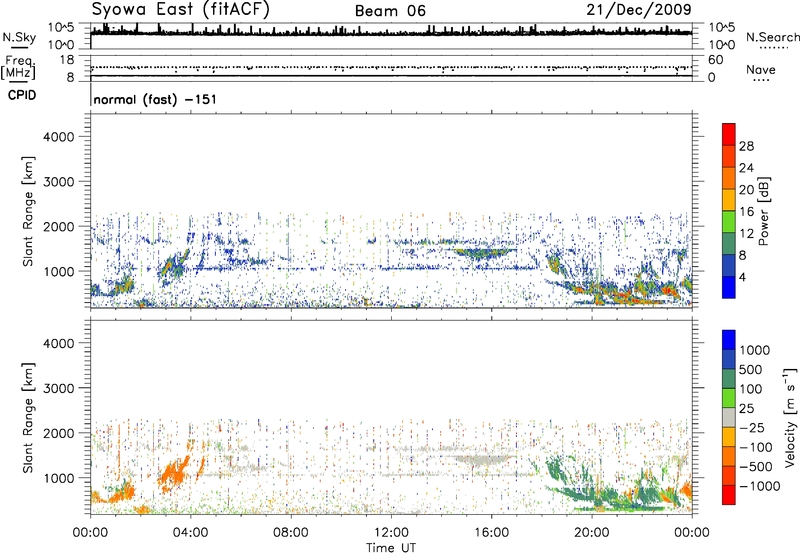Click the 'Syowa East (fitACF)' plot title

(181, 9)
